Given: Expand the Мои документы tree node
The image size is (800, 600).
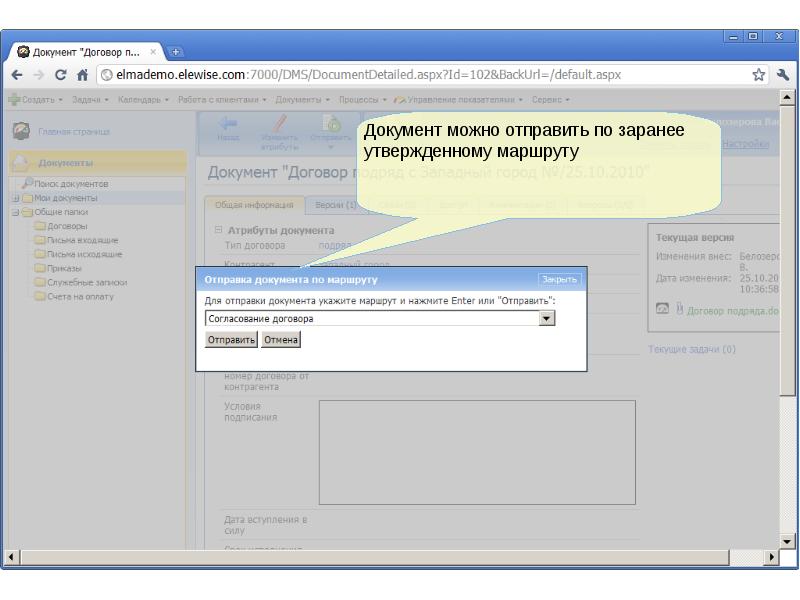Looking at the screenshot, I should pos(15,198).
